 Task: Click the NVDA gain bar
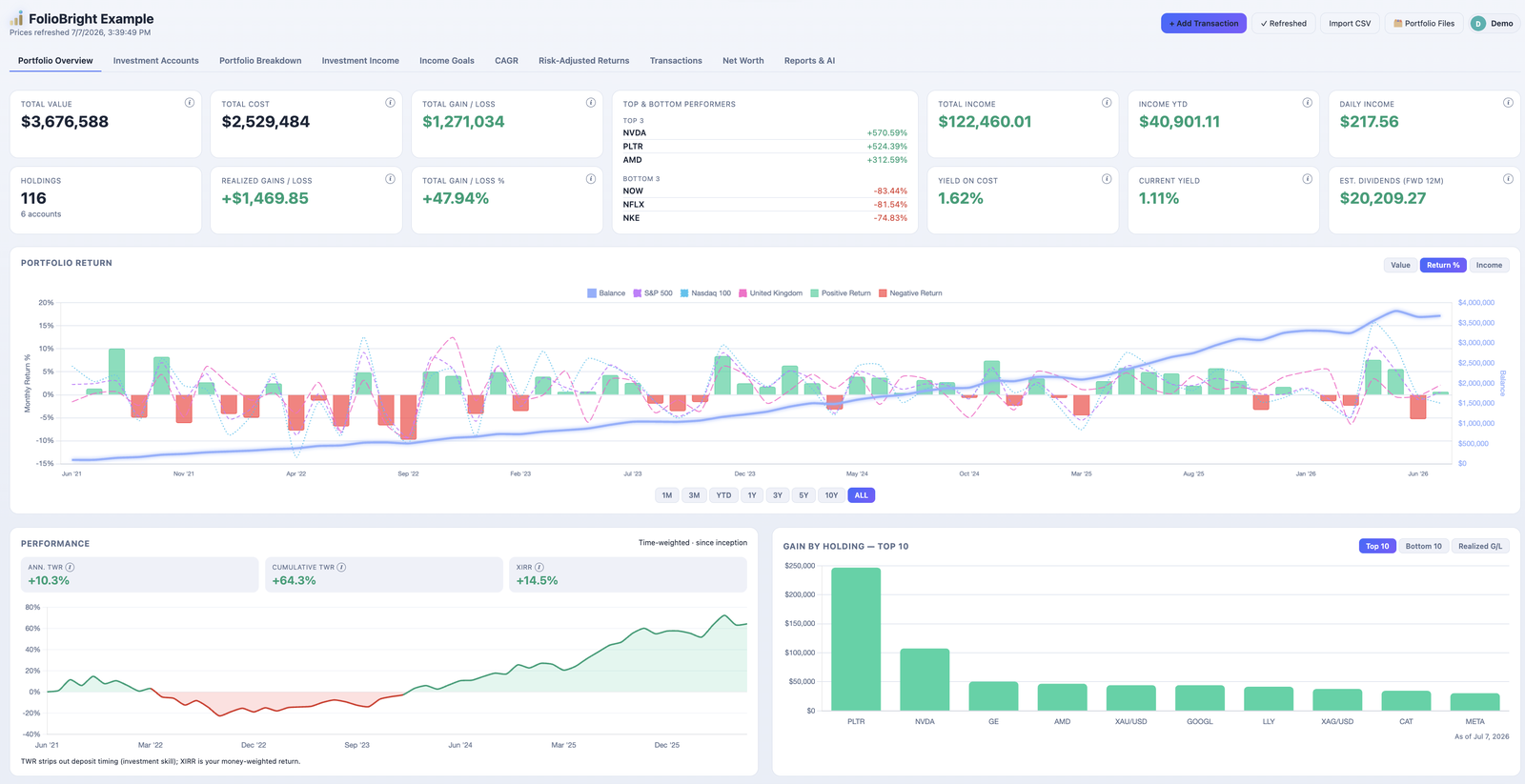[925, 679]
